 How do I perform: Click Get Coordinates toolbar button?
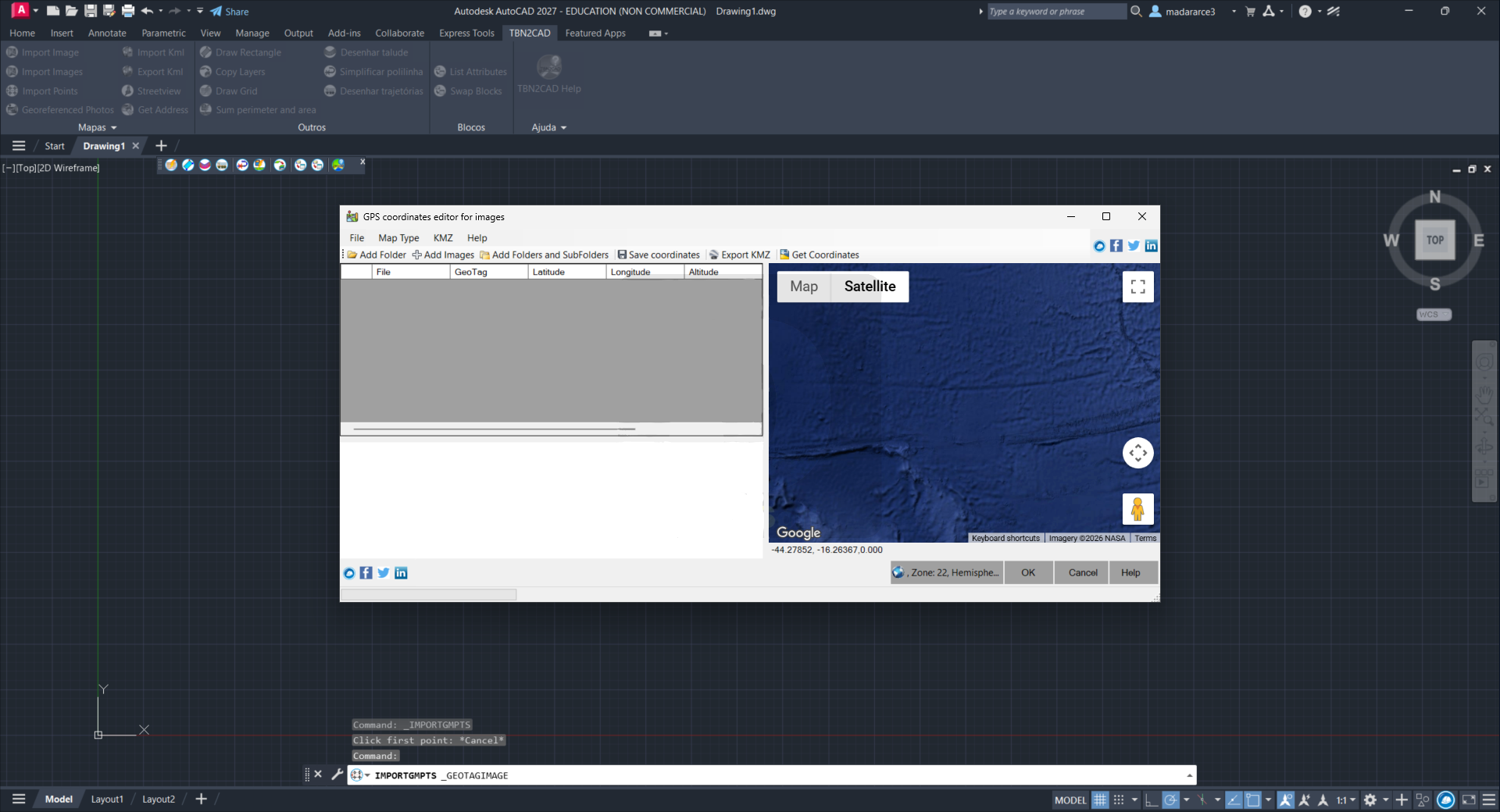tap(820, 255)
